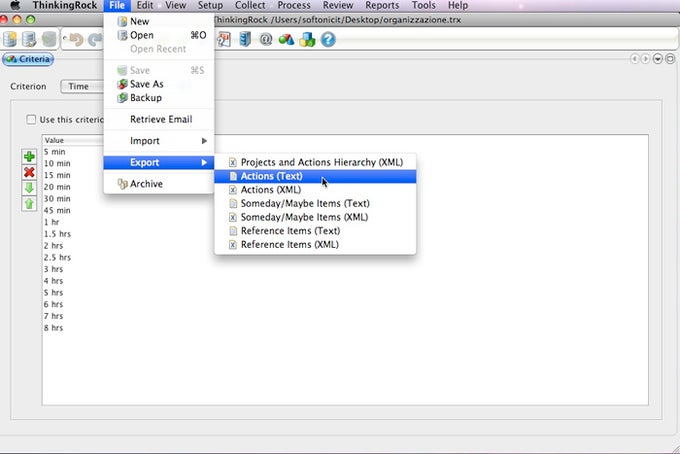
Task: Select the 6 hrs value row
Action: [x=345, y=304]
